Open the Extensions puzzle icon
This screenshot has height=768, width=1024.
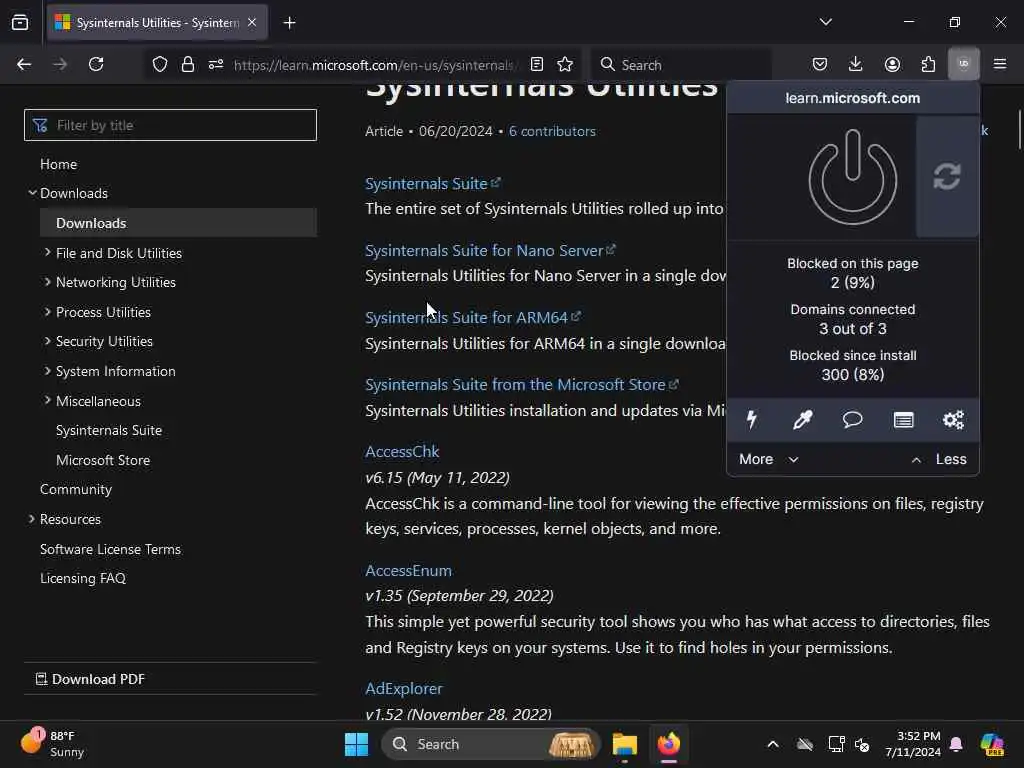coord(928,64)
